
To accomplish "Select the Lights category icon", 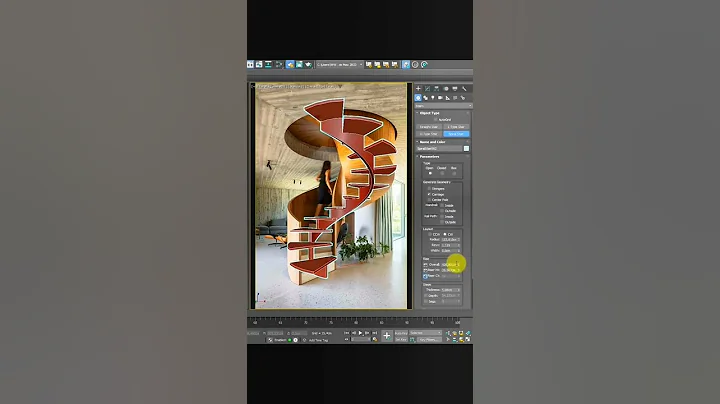I will click(433, 98).
